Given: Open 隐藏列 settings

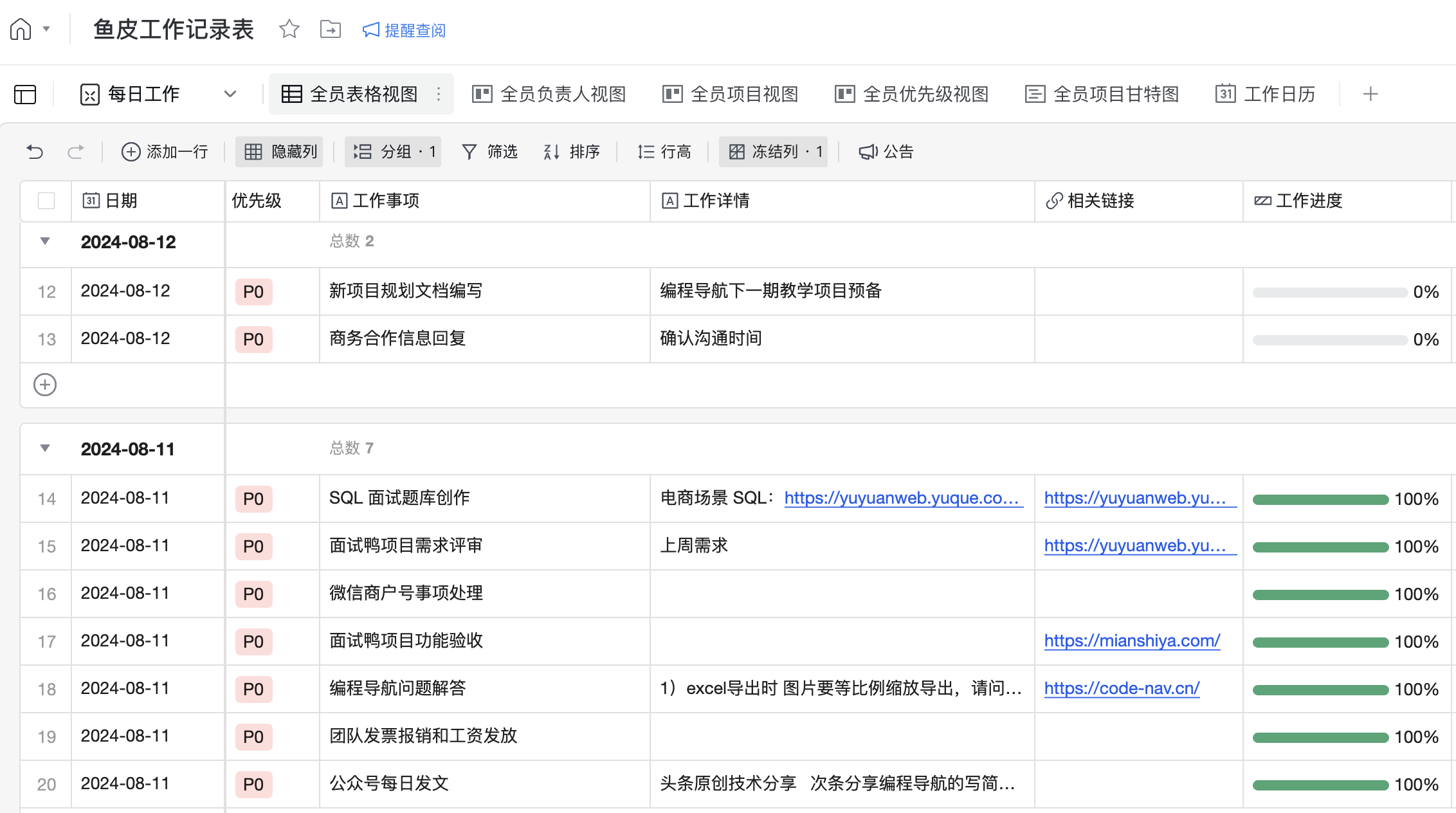Looking at the screenshot, I should (279, 152).
